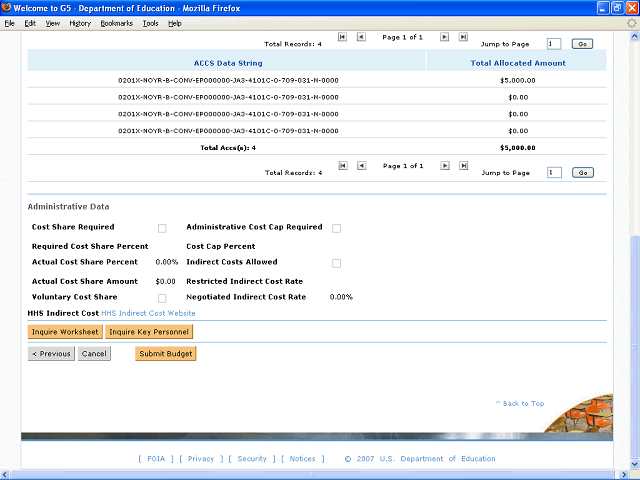Click the Administrative Data heading
The image size is (640, 480).
pos(69,207)
